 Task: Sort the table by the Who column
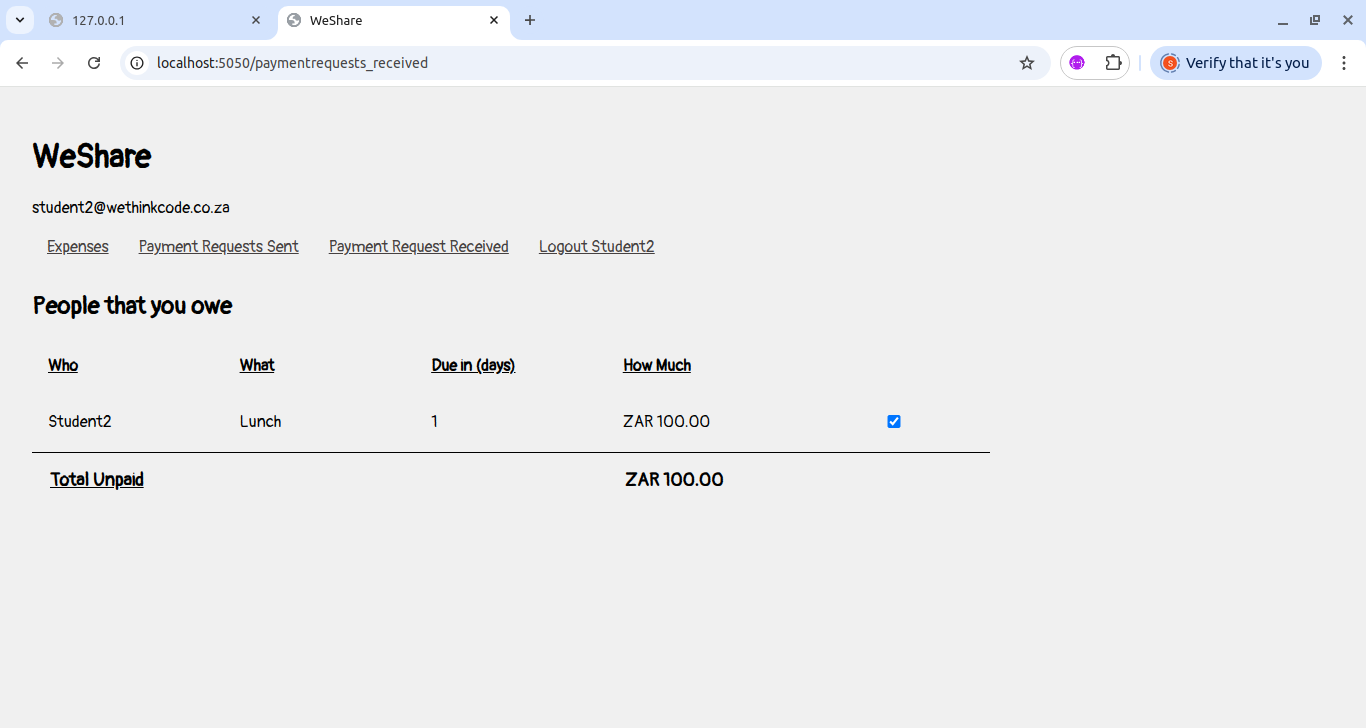(x=63, y=365)
